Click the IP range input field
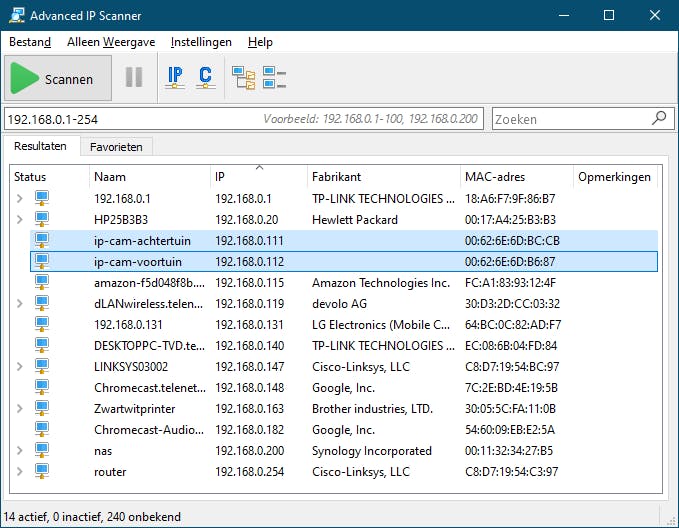The height and width of the screenshot is (528, 679). pos(130,118)
